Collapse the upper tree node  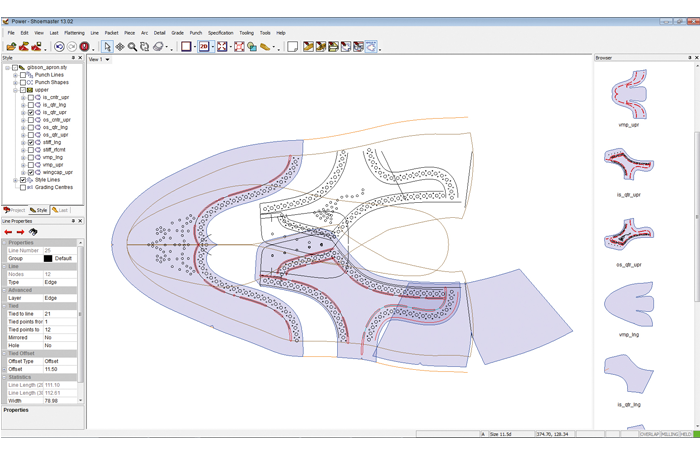click(16, 90)
